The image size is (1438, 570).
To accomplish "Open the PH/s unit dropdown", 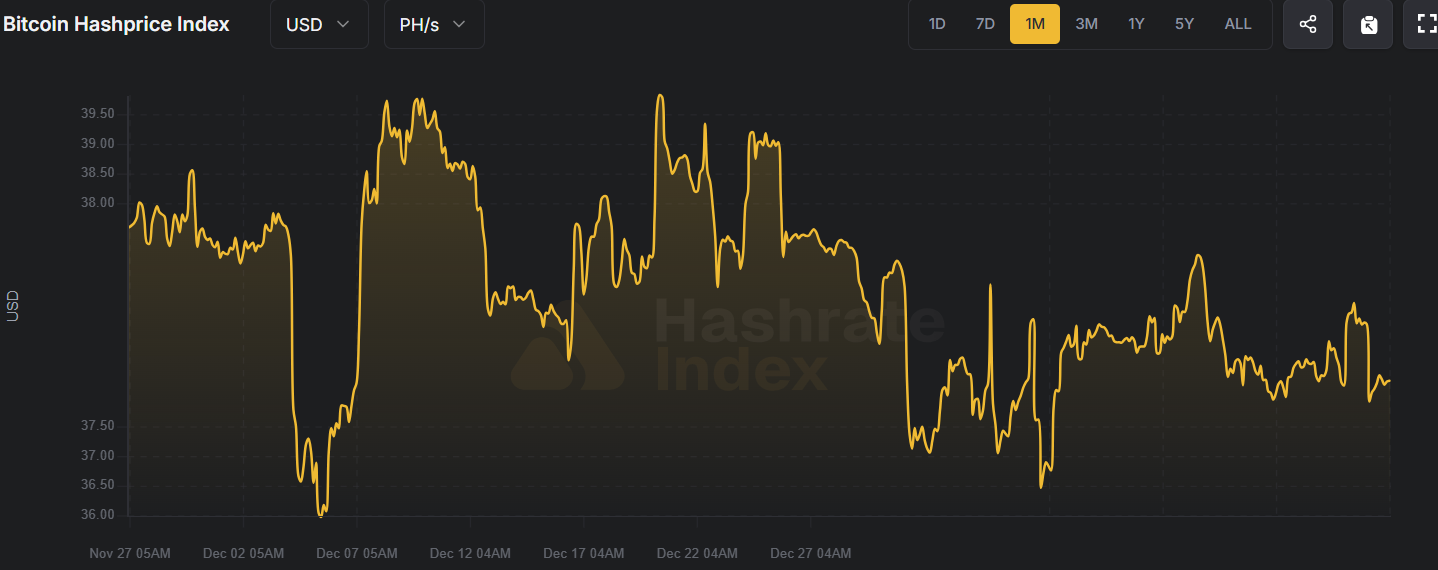I will click(x=433, y=25).
